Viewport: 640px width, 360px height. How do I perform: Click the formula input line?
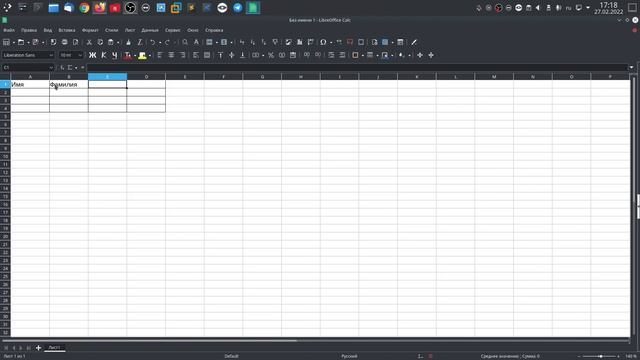click(x=357, y=67)
